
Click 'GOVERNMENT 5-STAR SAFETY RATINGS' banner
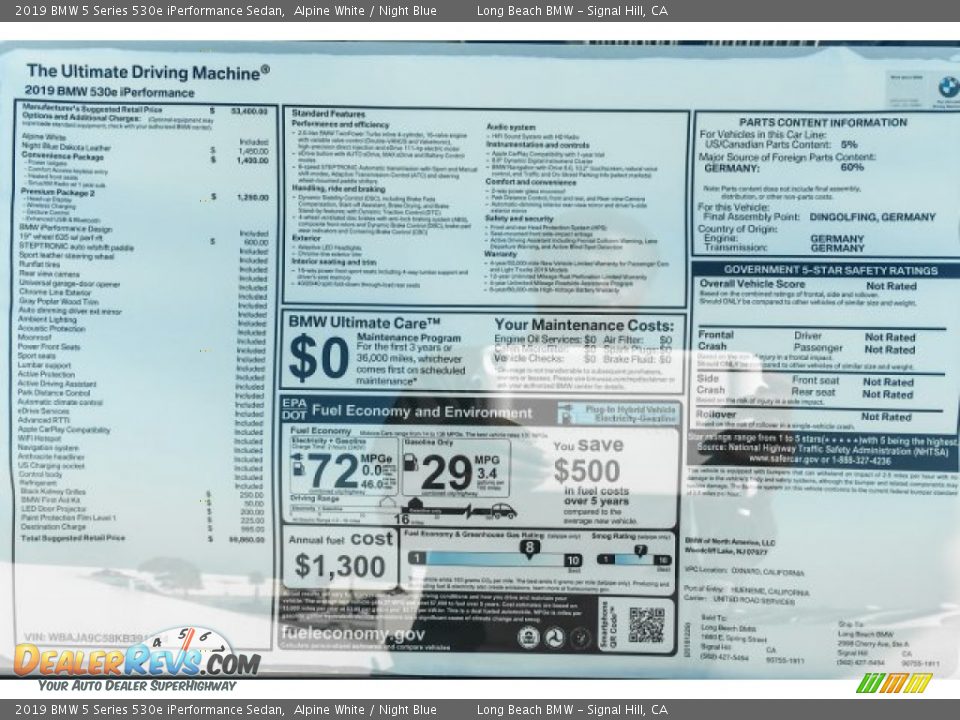coord(830,270)
